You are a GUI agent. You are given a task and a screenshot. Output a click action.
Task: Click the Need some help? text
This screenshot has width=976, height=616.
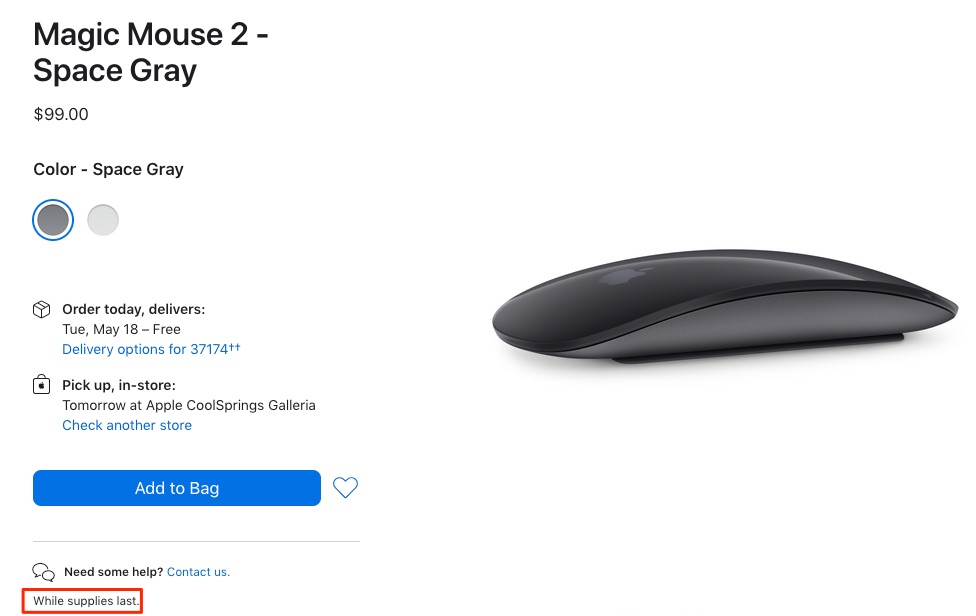(113, 572)
